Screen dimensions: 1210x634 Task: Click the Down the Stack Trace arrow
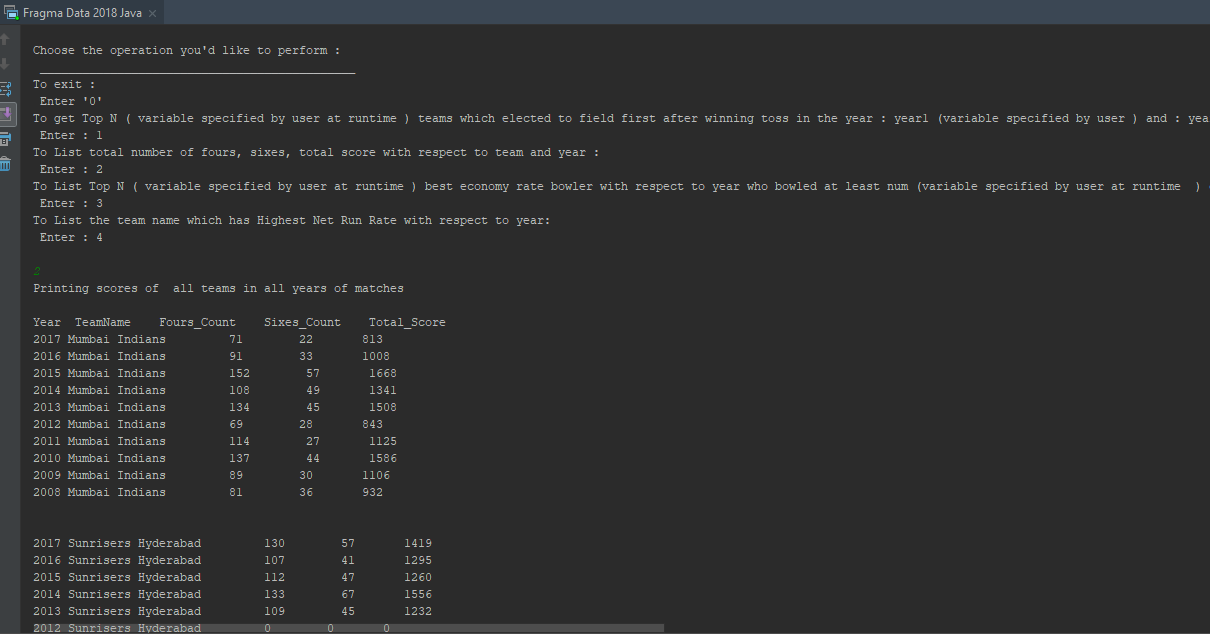(x=5, y=64)
